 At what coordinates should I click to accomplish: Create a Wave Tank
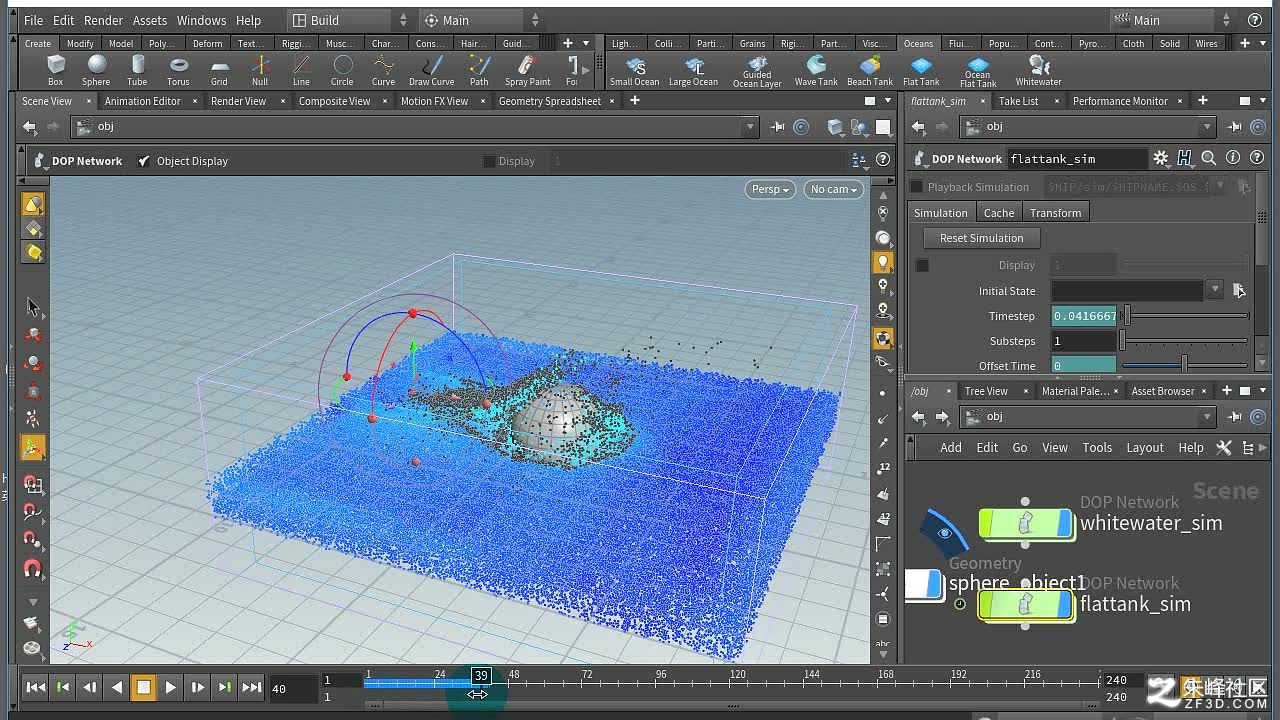coord(816,70)
